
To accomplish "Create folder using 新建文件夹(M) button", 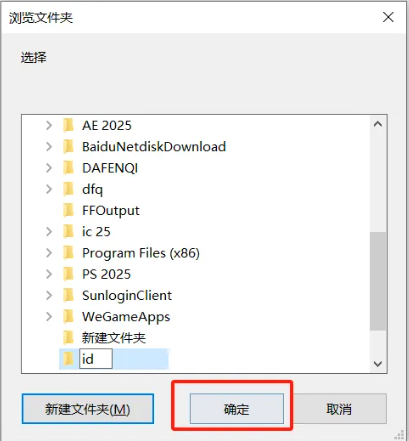I will (88, 409).
